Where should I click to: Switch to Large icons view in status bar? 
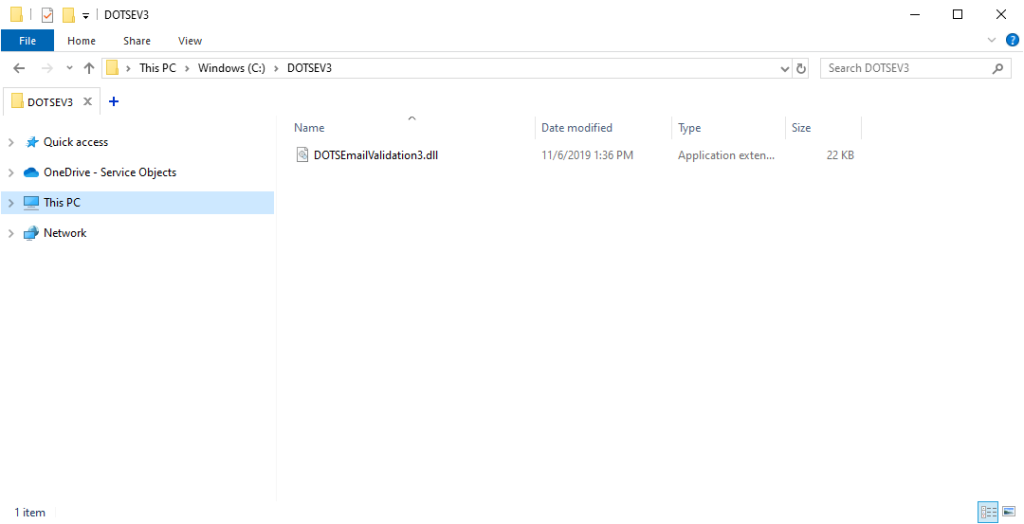[x=1009, y=512]
